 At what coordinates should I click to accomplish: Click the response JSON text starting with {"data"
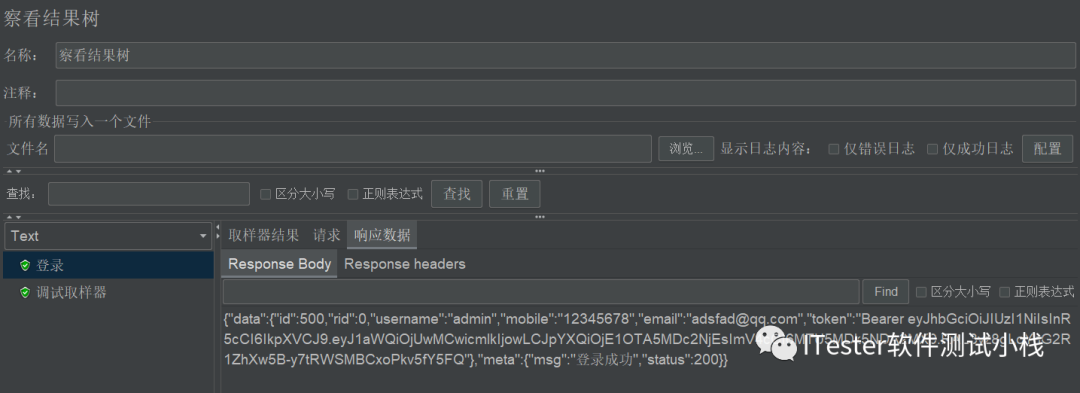pyautogui.click(x=646, y=339)
